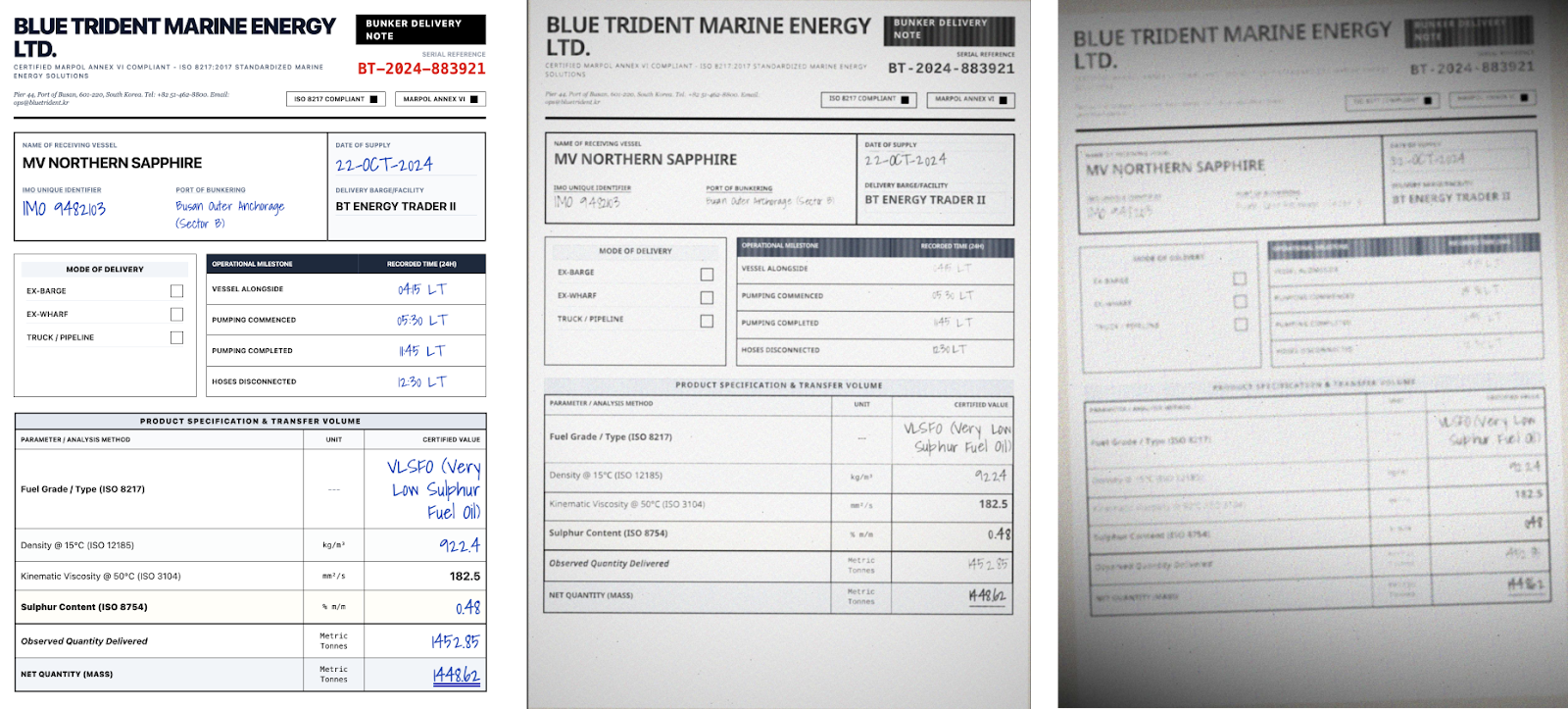Click MODE OF DELIVERY heading in the gray scanned copy
This screenshot has width=1568, height=709.
(x=635, y=251)
